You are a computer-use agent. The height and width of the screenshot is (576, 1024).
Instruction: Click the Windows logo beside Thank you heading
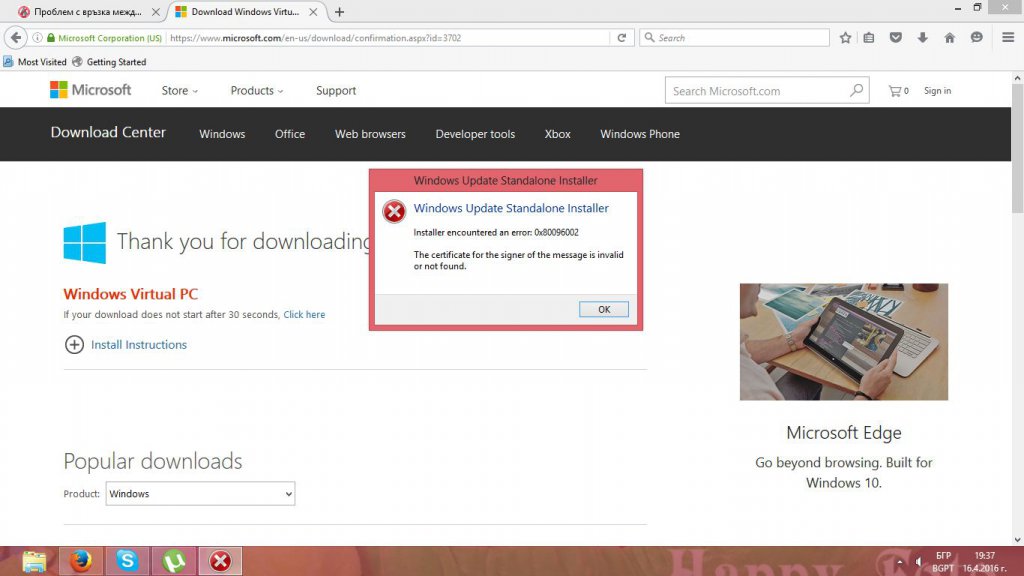coord(85,242)
